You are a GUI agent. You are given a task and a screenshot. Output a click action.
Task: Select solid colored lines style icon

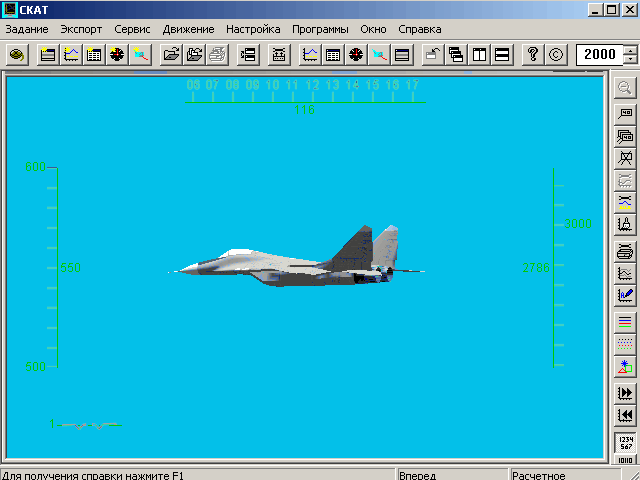625,322
